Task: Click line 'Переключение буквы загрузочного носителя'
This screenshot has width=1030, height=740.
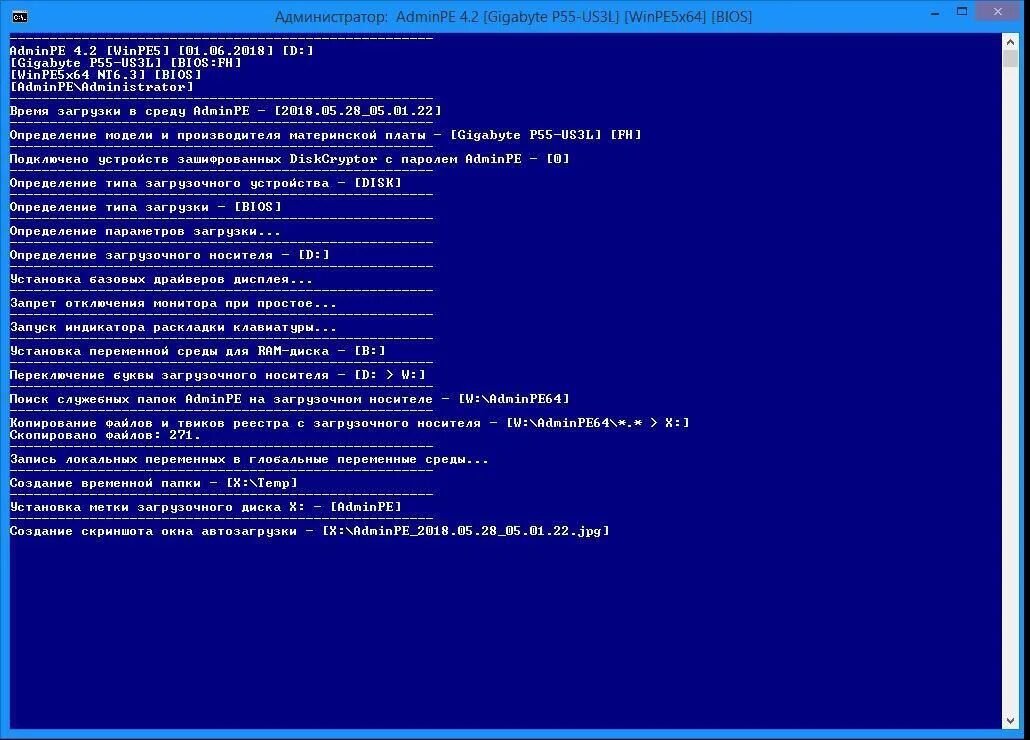Action: (217, 375)
